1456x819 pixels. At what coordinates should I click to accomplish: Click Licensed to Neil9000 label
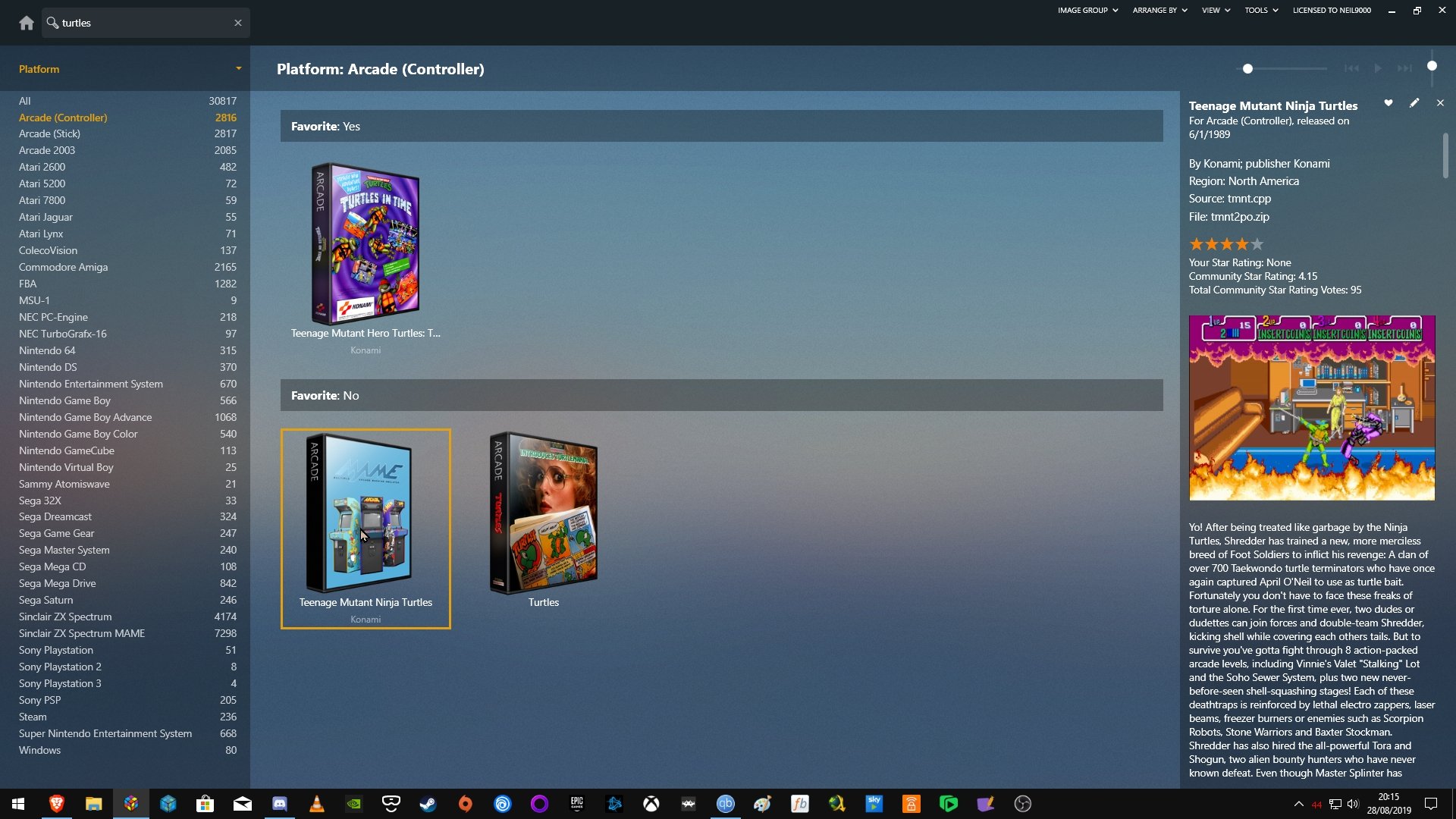1332,11
